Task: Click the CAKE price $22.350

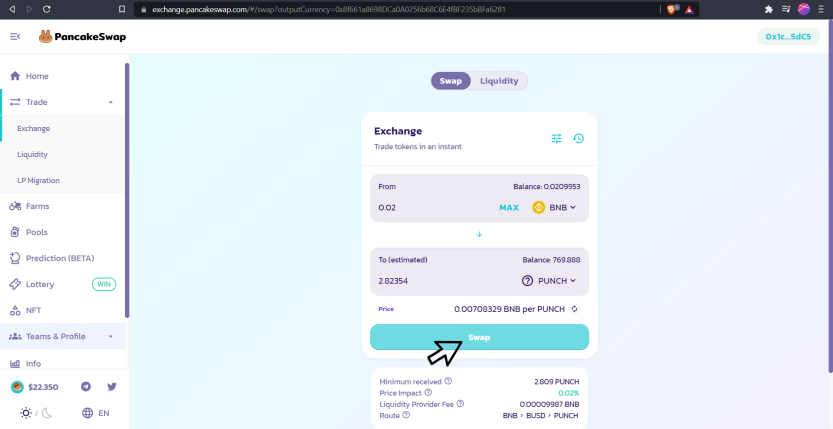Action: tap(35, 387)
